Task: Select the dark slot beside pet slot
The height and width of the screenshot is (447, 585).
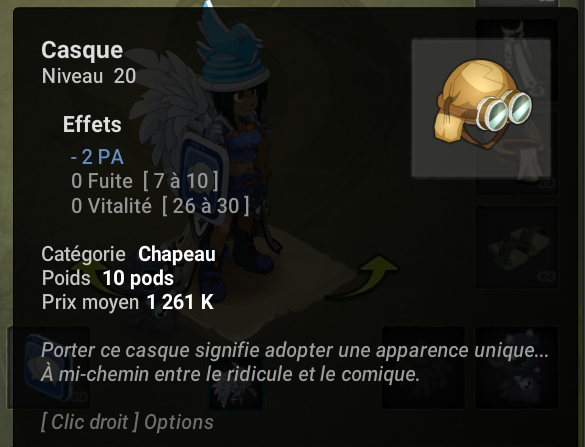Action: [423, 368]
